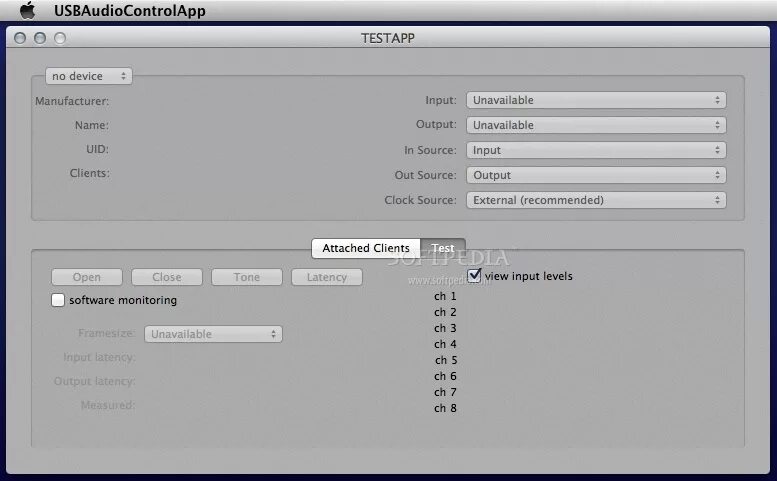Click the UID: label
Image resolution: width=777 pixels, height=481 pixels.
tap(97, 149)
